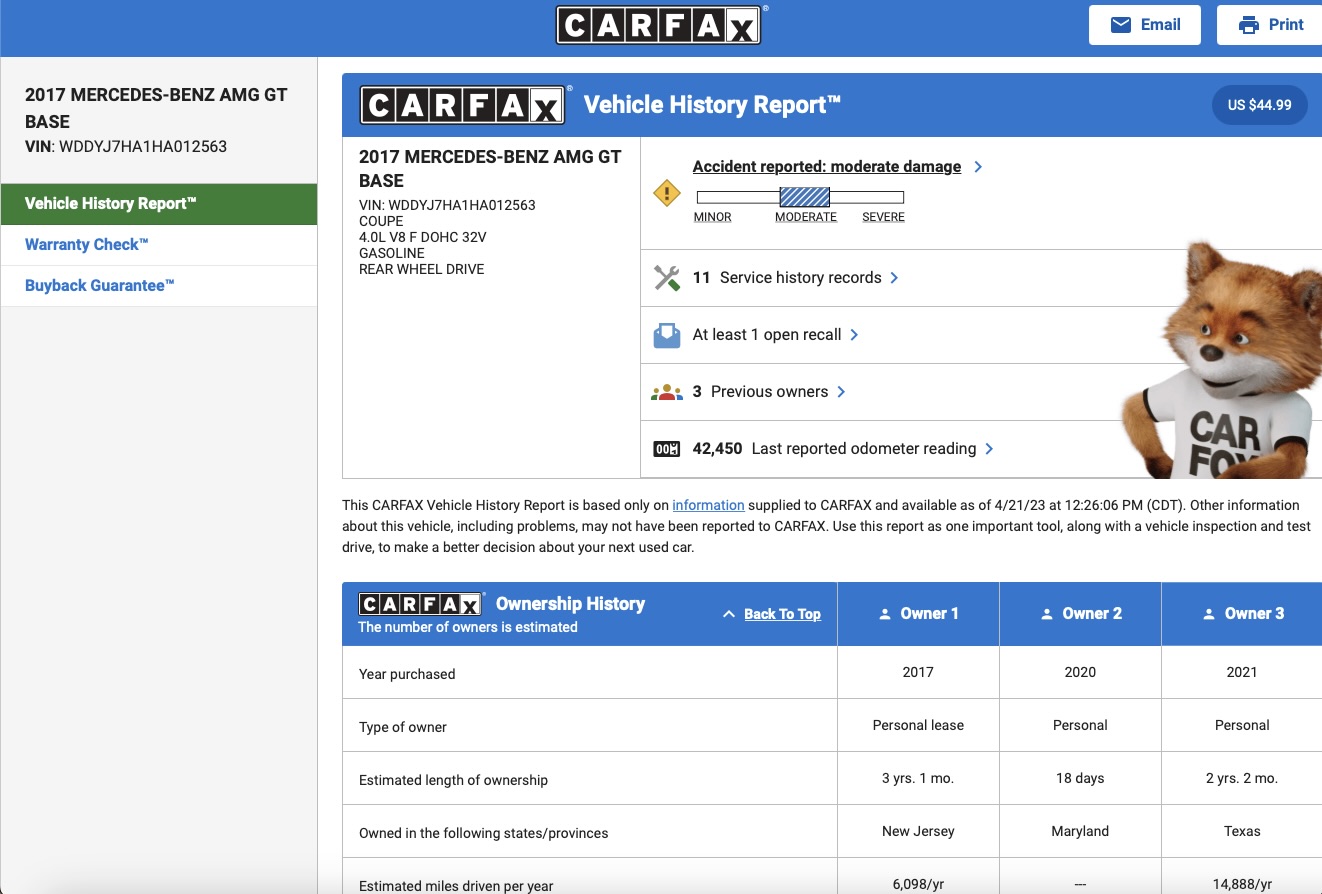Click the 3 Previous owners link

pos(760,392)
